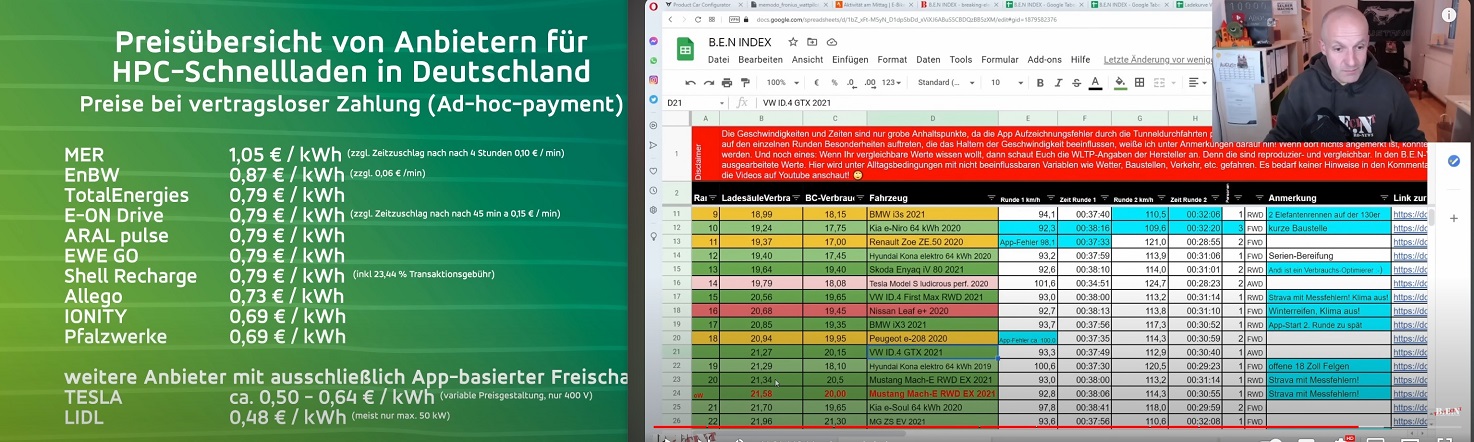Viewport: 1474px width, 442px height.
Task: Select row header 21
Action: (675, 352)
